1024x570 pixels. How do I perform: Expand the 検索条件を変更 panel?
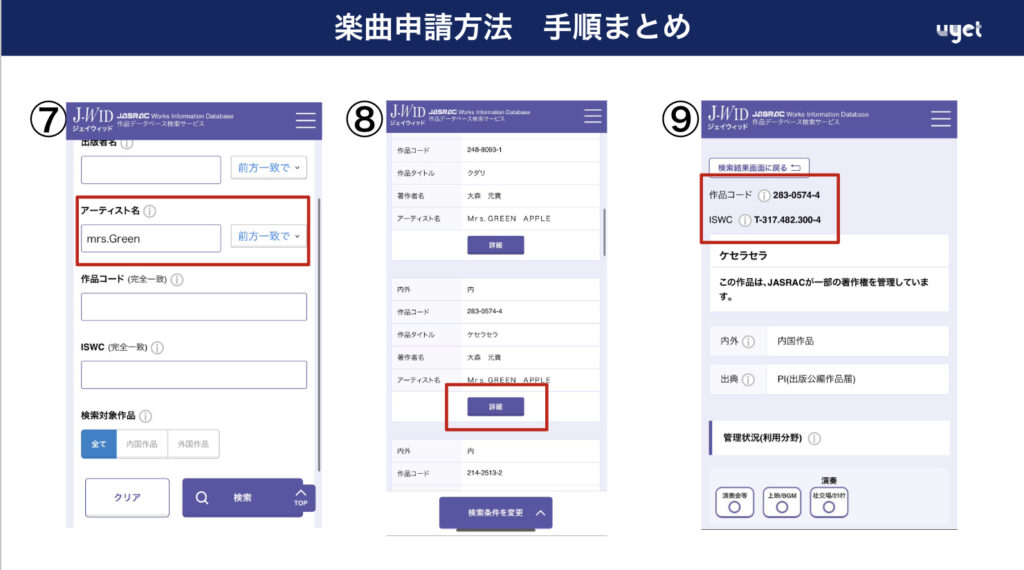click(x=495, y=513)
